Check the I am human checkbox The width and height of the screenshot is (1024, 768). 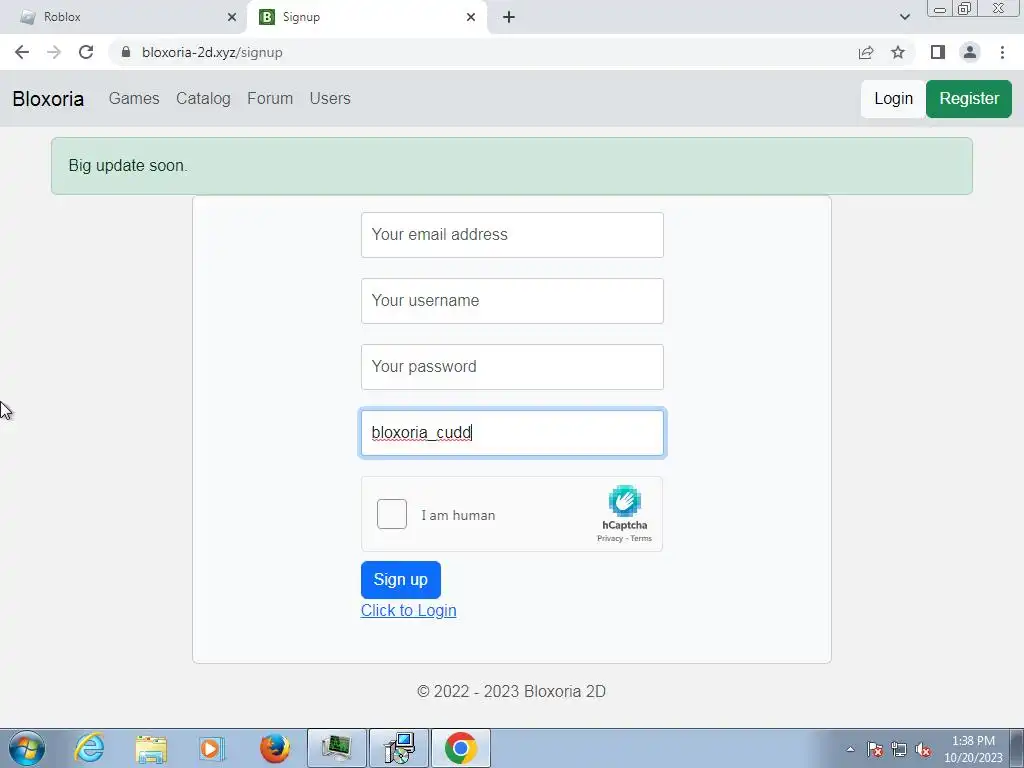tap(392, 514)
